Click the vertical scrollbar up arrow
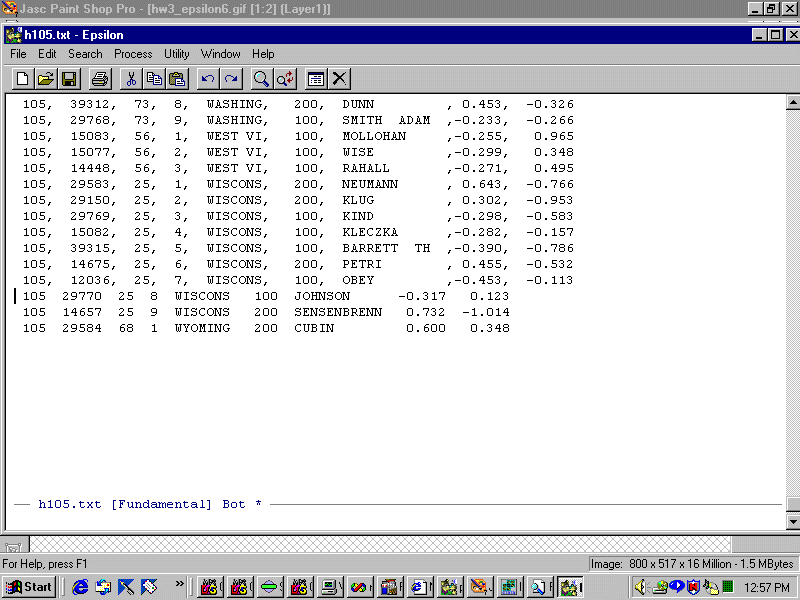 793,102
